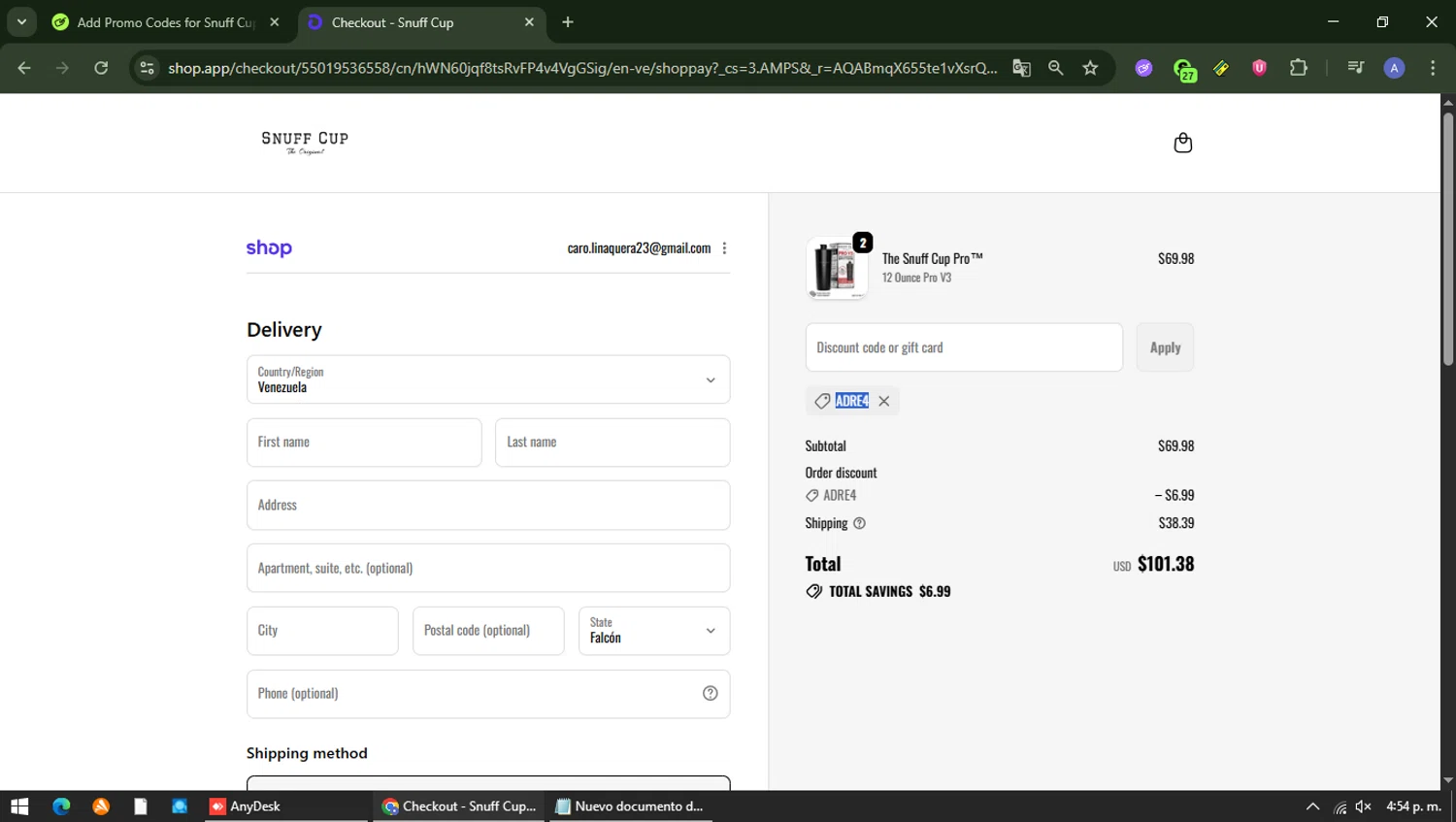The height and width of the screenshot is (822, 1456).
Task: Click the Phone (optional) field
Action: pos(488,694)
